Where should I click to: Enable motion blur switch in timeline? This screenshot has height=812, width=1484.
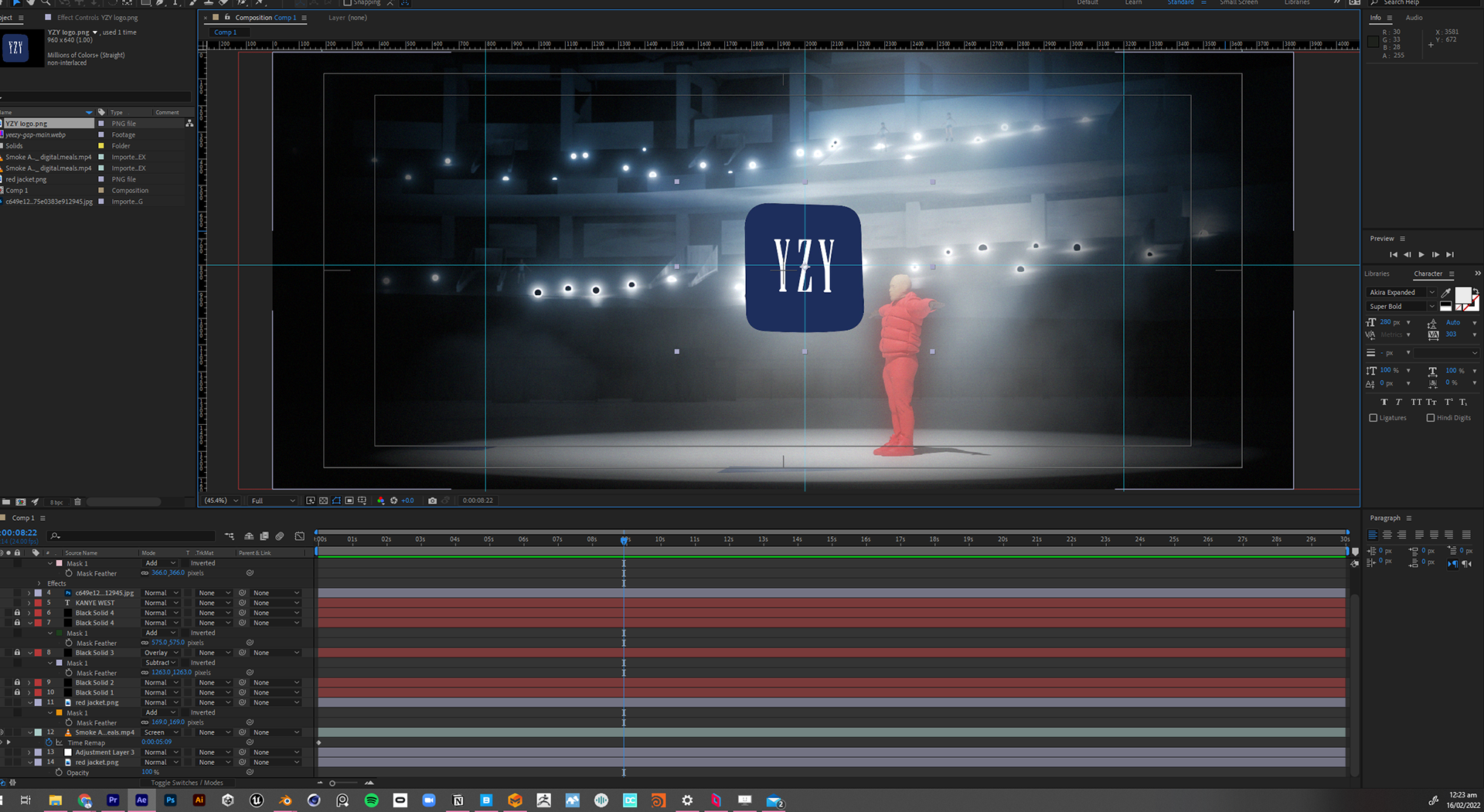coord(280,536)
